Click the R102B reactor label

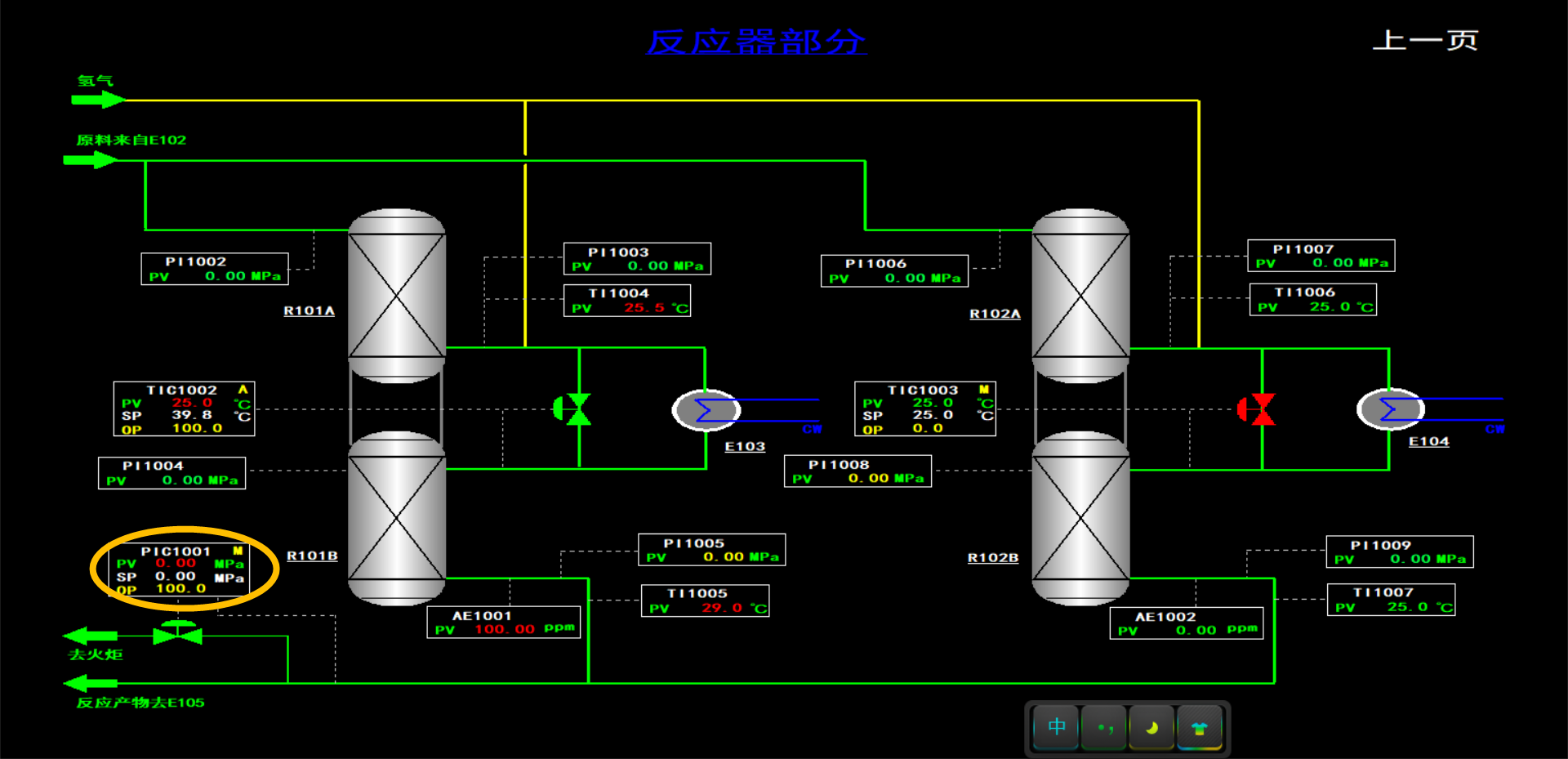pyautogui.click(x=993, y=558)
